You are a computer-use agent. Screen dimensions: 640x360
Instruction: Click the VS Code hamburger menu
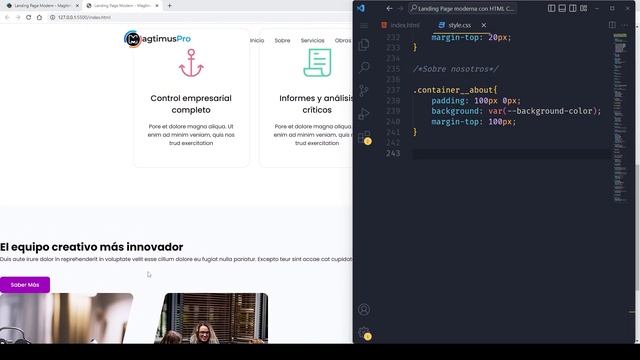click(364, 26)
